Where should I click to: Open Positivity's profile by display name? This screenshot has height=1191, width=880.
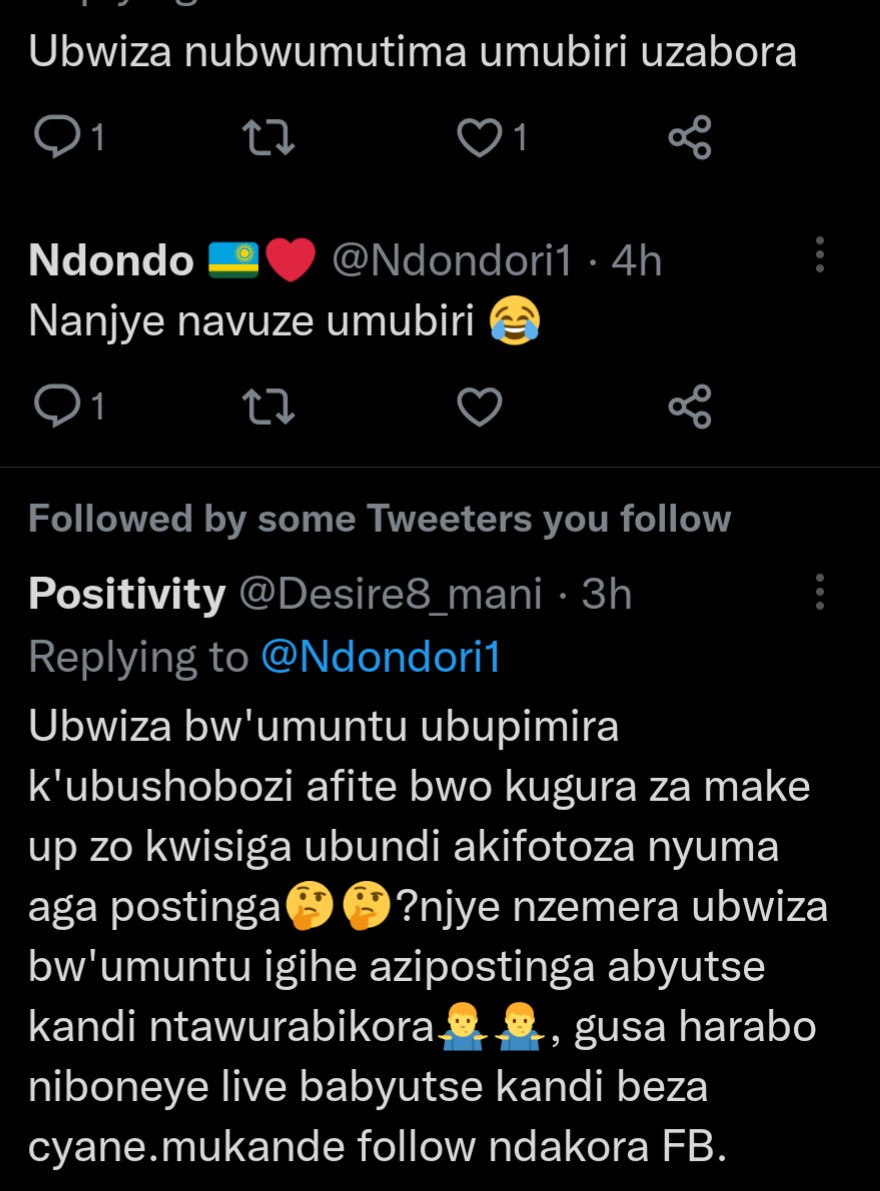pos(127,595)
